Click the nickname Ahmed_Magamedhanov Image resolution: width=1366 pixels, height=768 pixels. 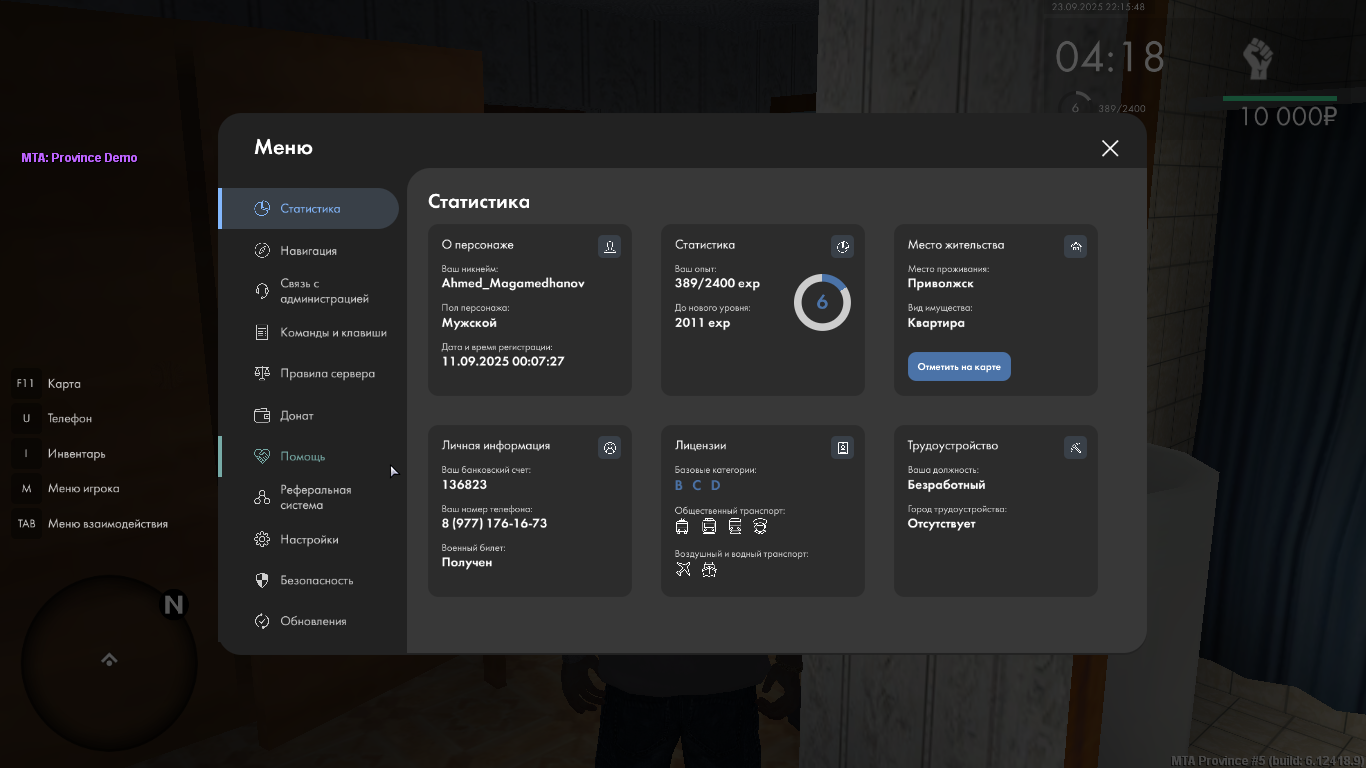513,283
